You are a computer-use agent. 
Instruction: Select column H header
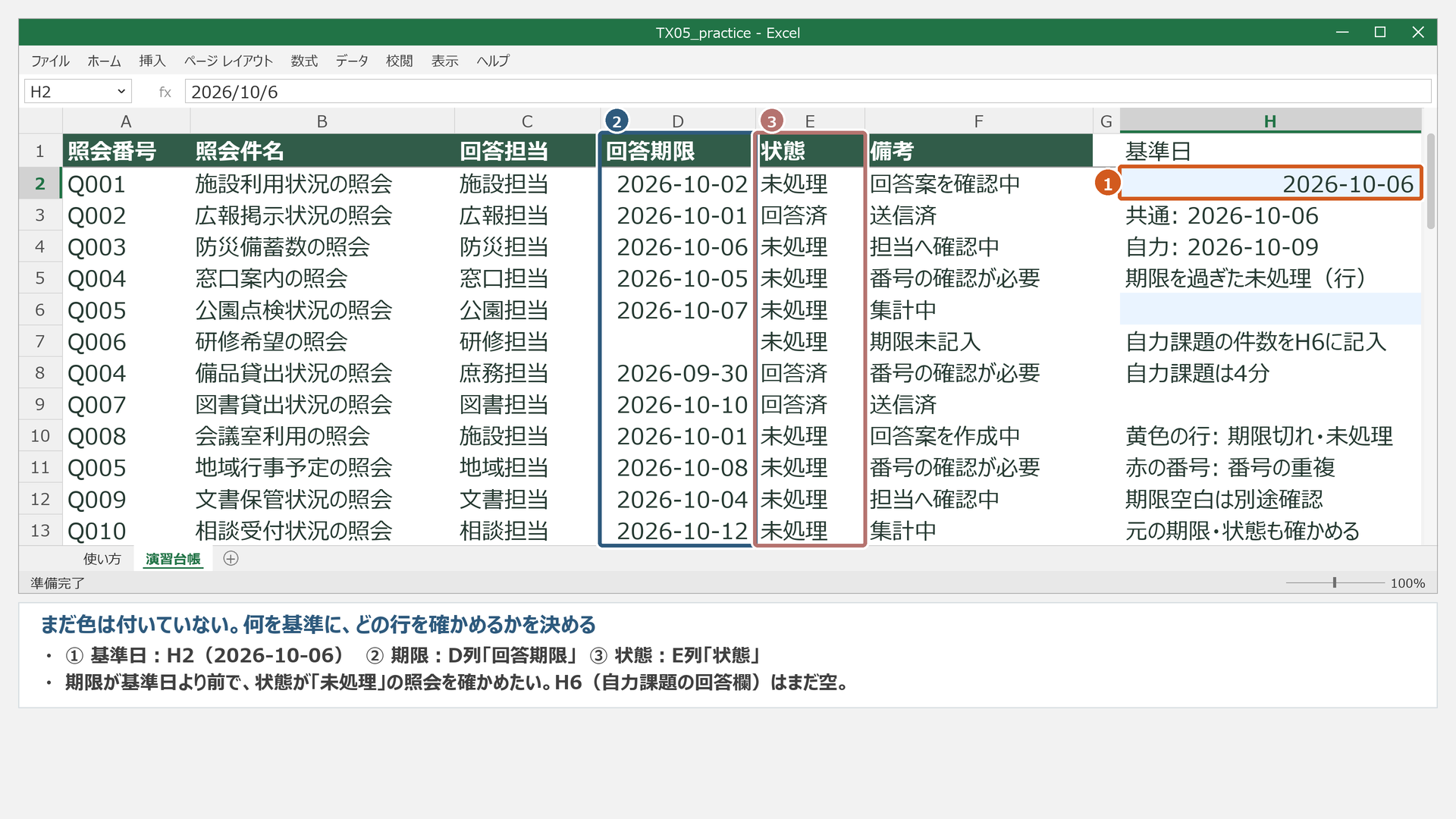point(1270,121)
